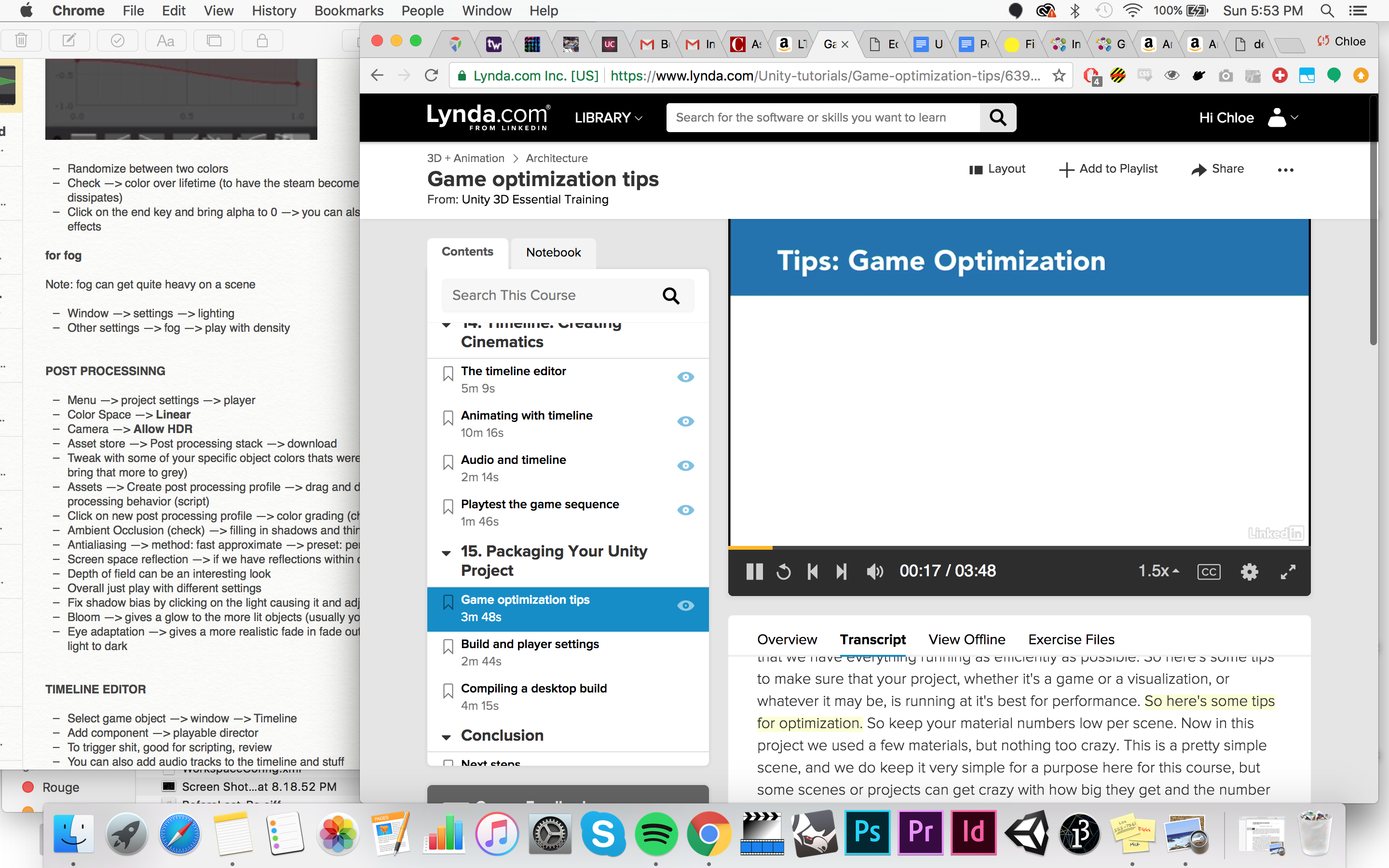Toggle watched eye for Audio and timeline
The height and width of the screenshot is (868, 1389).
point(685,465)
